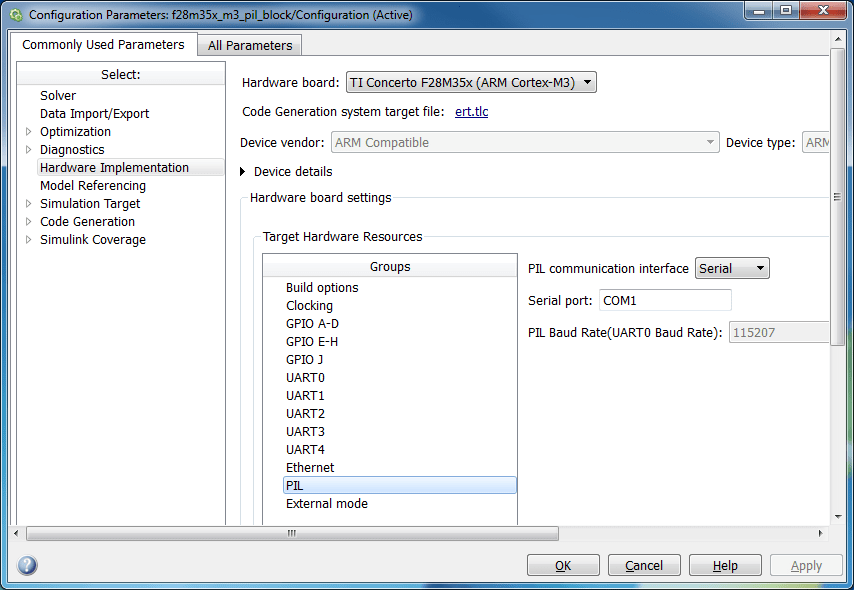The height and width of the screenshot is (590, 854).
Task: Click the Configuration Parameters title bar icon
Action: click(x=15, y=15)
